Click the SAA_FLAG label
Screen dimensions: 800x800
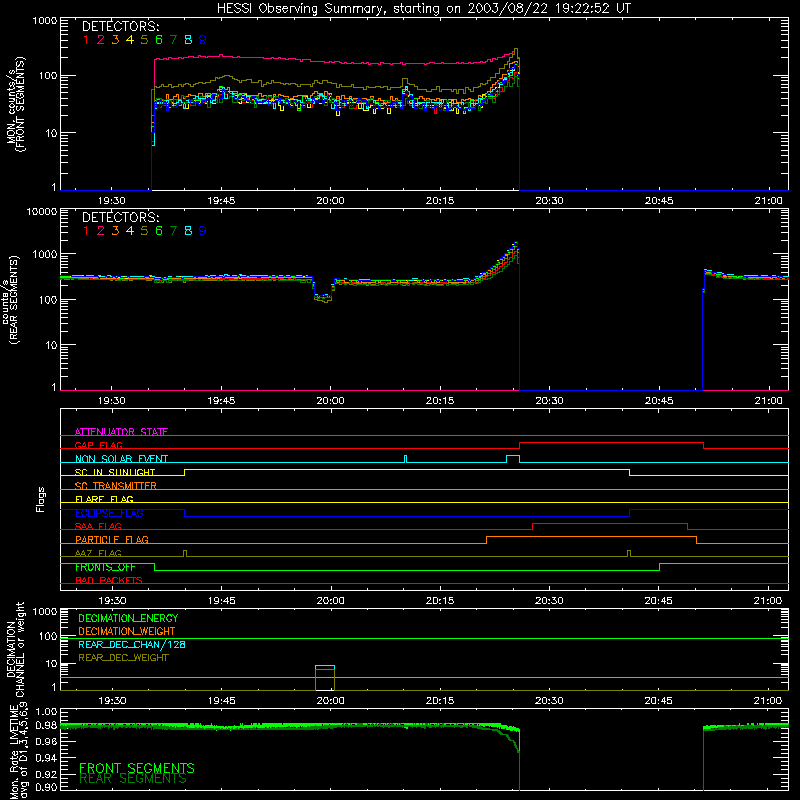[x=98, y=526]
